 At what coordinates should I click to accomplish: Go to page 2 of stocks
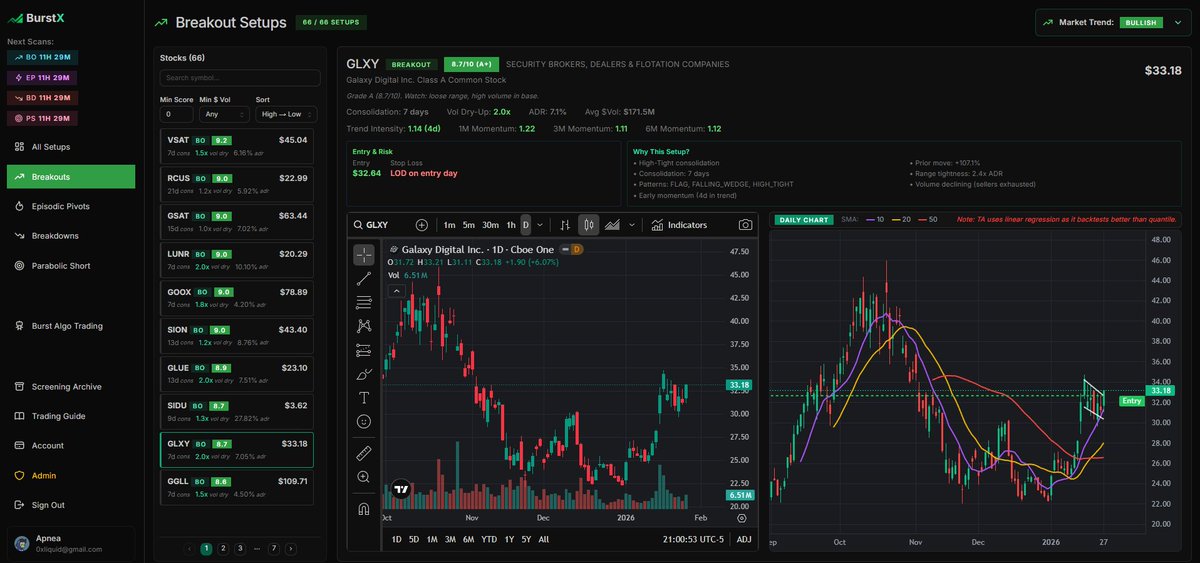click(223, 548)
